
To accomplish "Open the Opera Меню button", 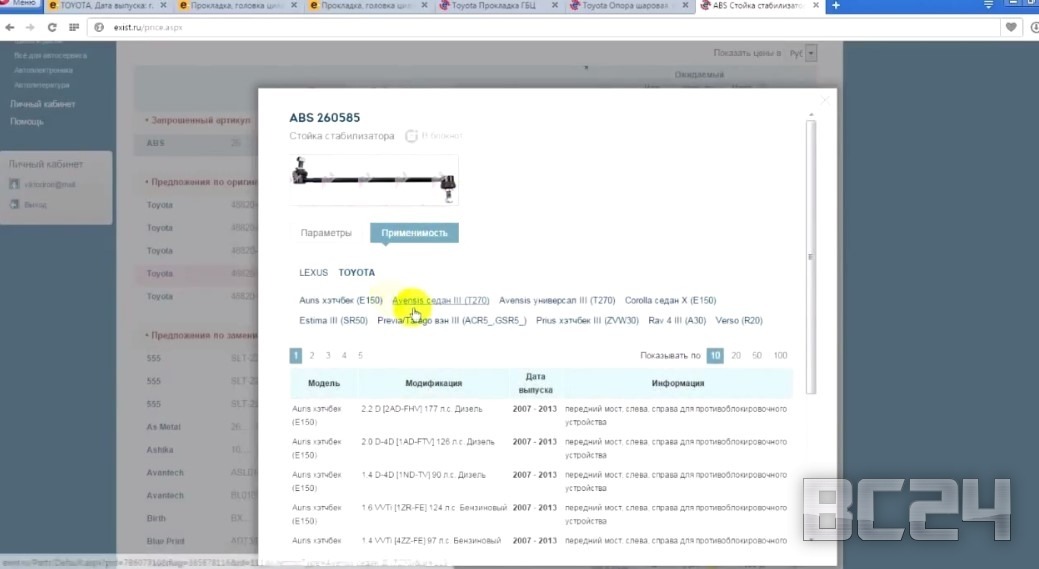I will (x=20, y=5).
